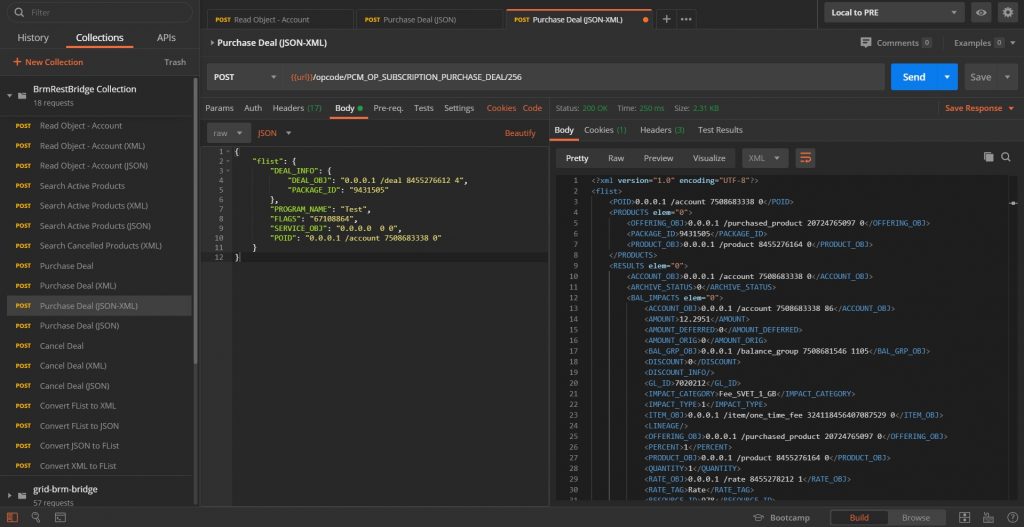This screenshot has width=1024, height=527.
Task: Search within the response body
Action: pyautogui.click(x=1006, y=157)
